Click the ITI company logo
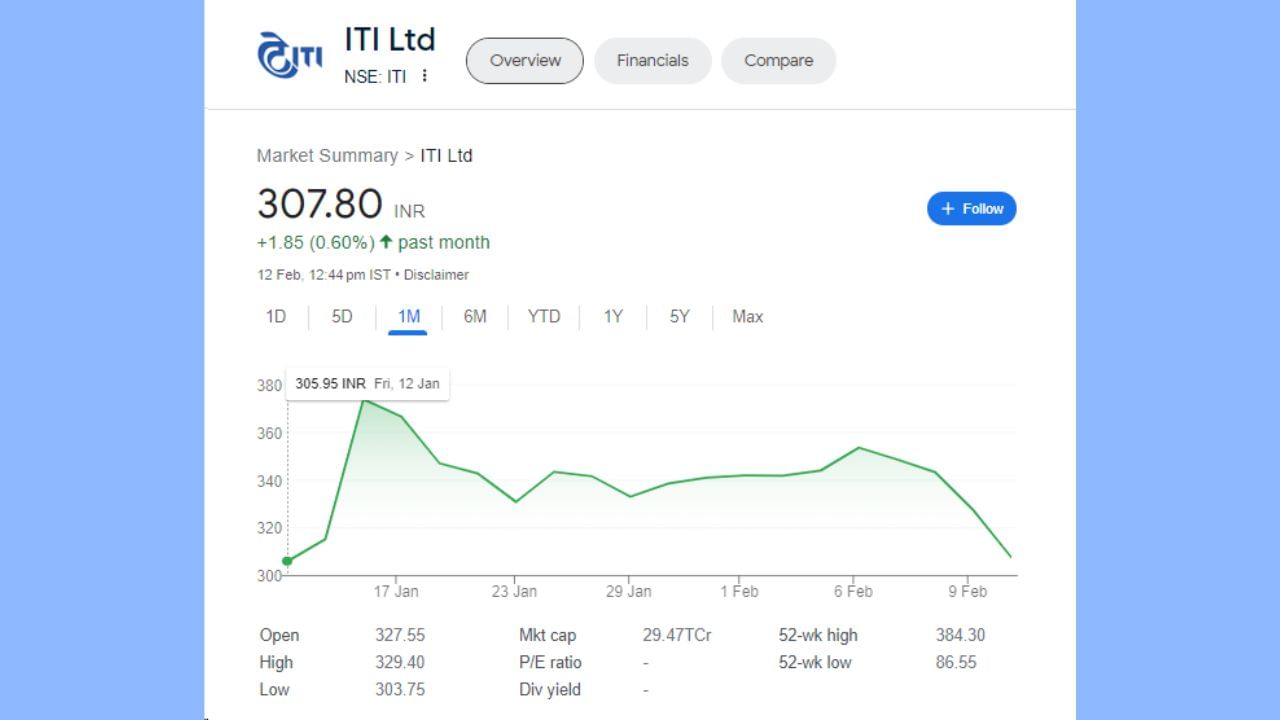Screen dimensions: 1280x720 click(x=290, y=55)
